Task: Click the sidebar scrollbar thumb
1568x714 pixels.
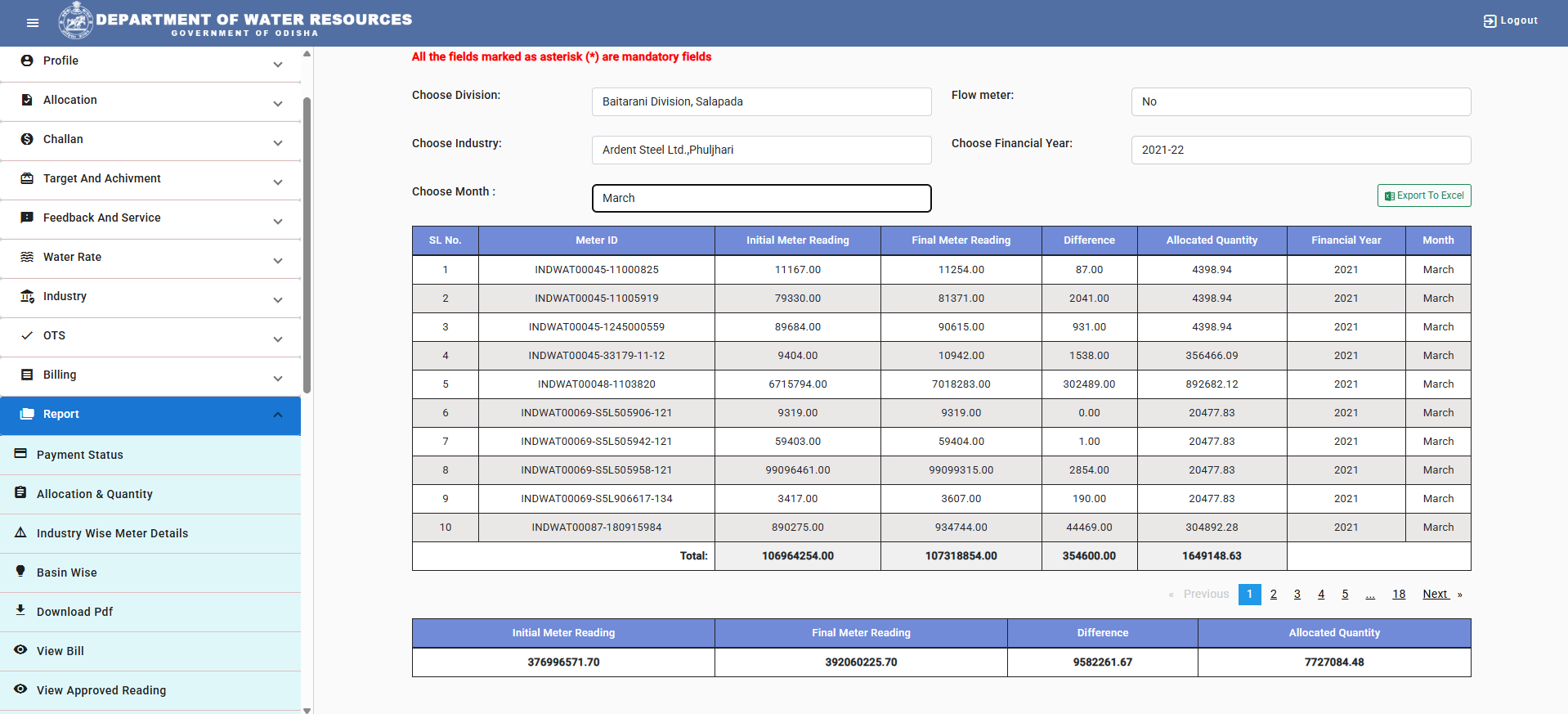Action: click(307, 245)
